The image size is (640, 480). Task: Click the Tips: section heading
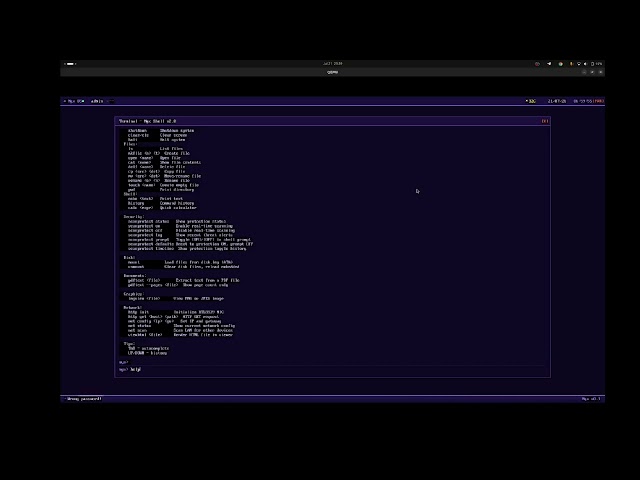point(129,344)
